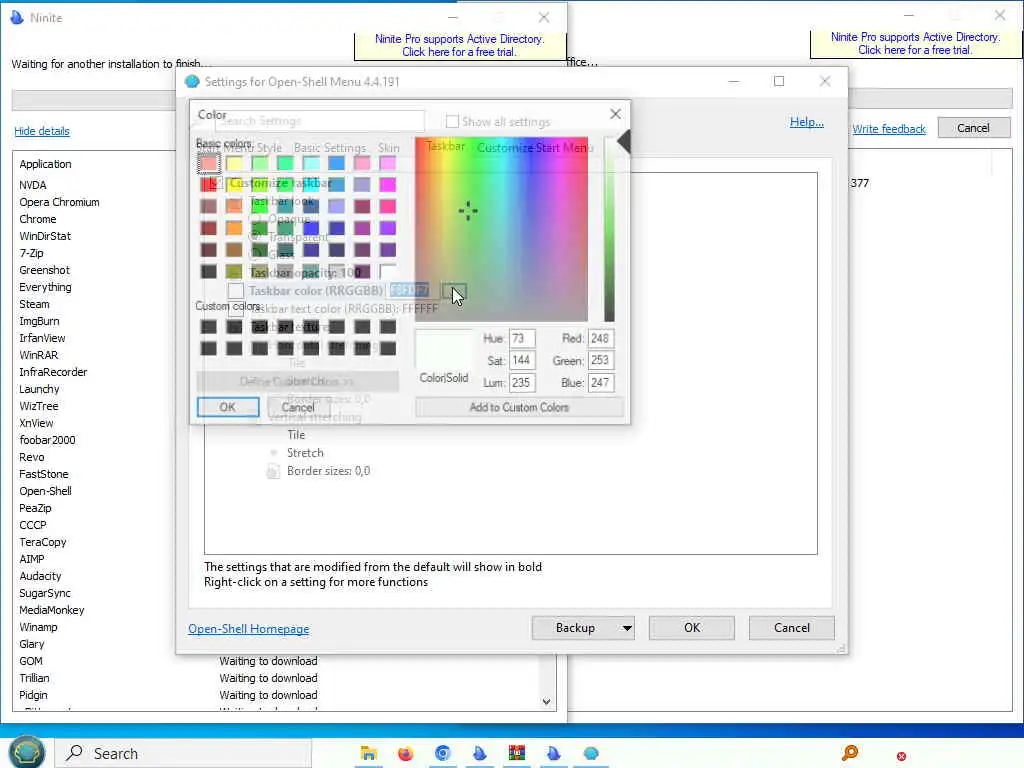Click the taskbar Search box
The image size is (1024, 768).
coord(183,754)
